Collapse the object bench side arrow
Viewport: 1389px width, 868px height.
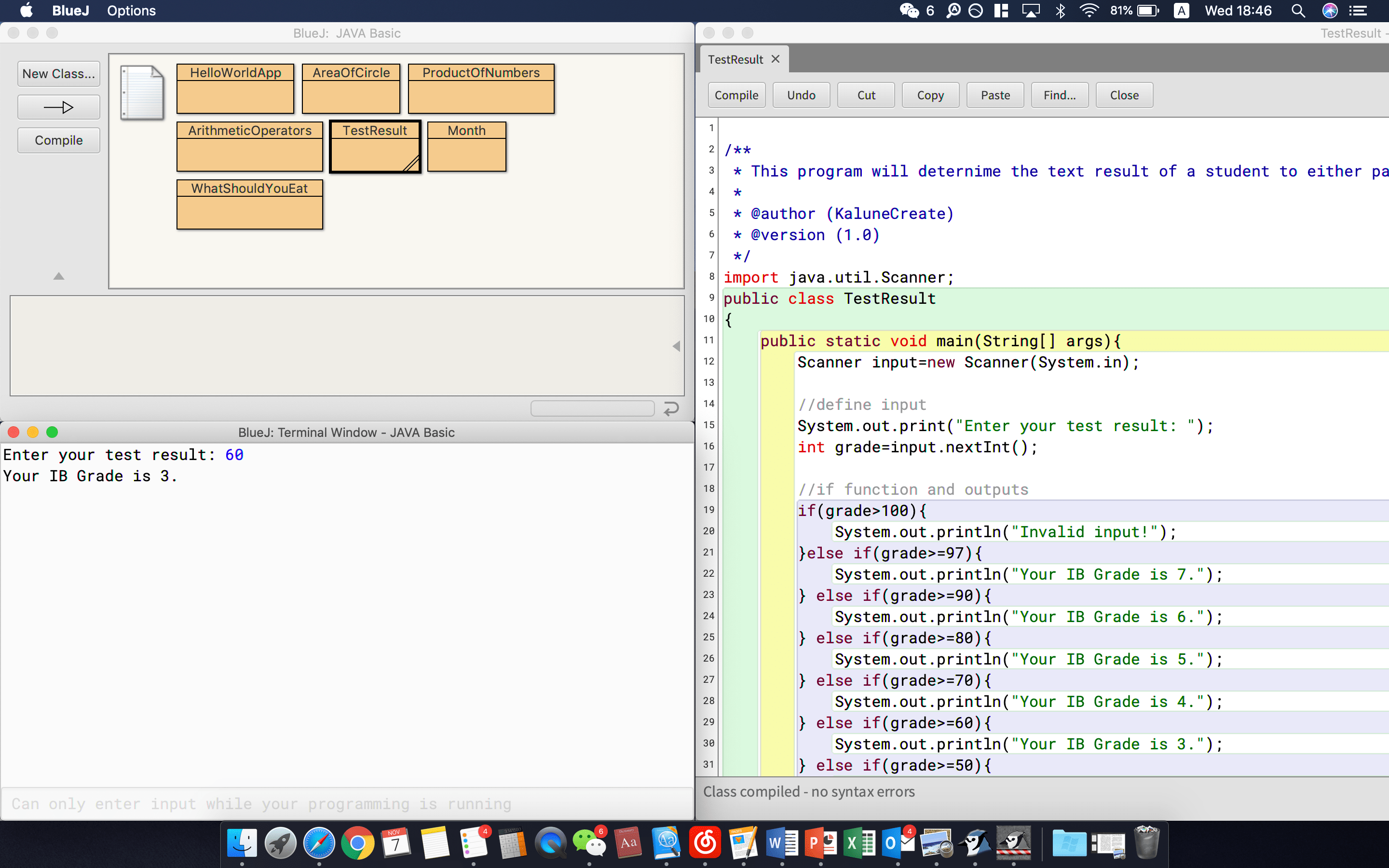676,346
